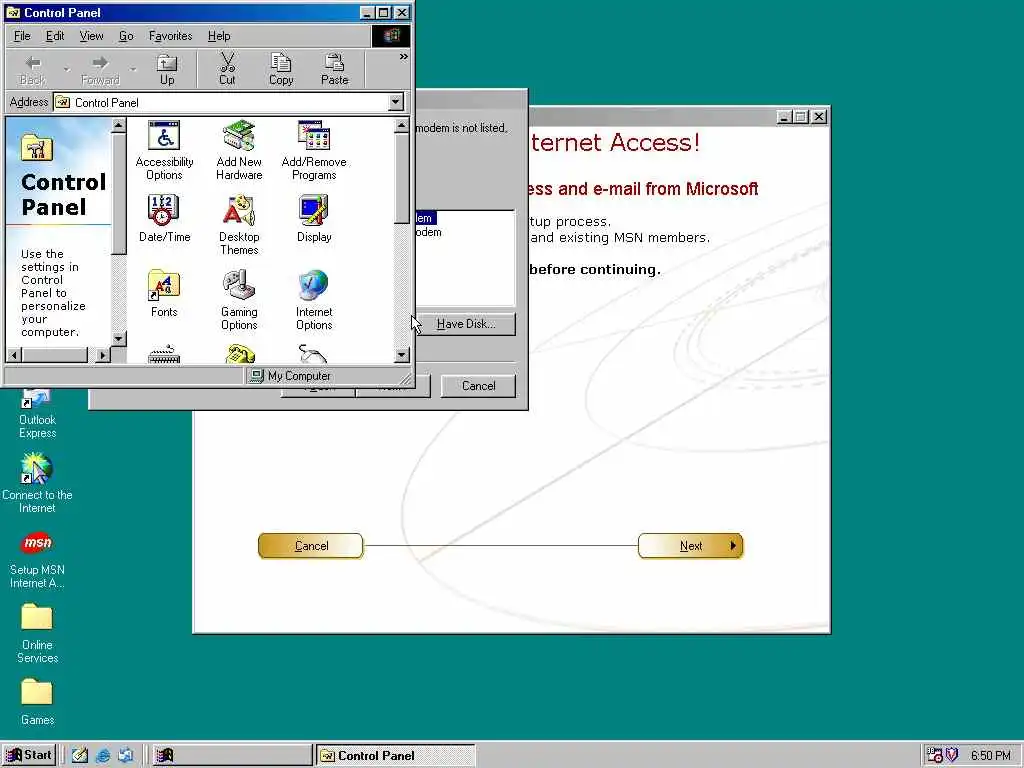Click the Have Disk... button

tap(465, 324)
